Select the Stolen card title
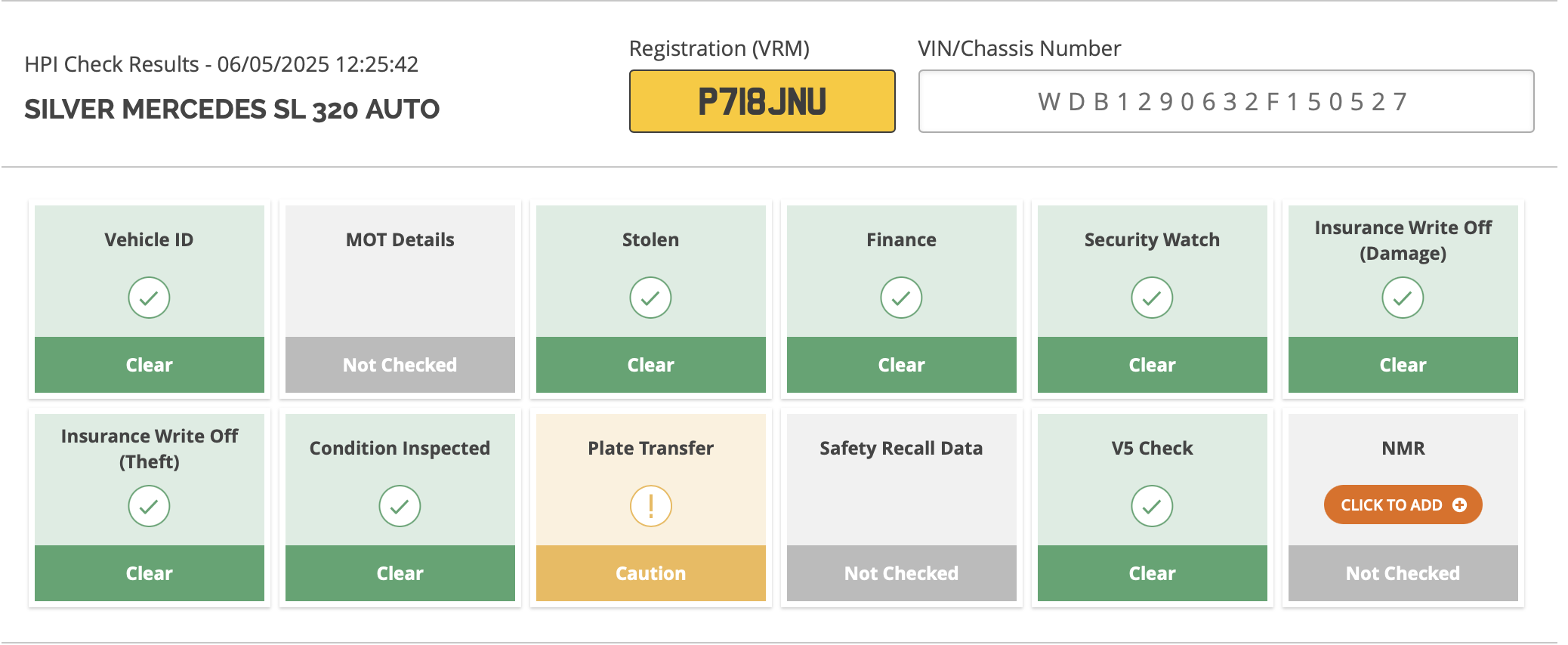The image size is (1568, 645). (x=650, y=239)
